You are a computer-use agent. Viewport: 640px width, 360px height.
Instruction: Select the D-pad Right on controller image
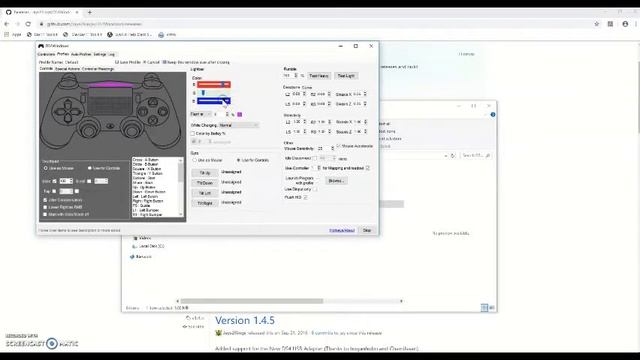click(x=76, y=111)
